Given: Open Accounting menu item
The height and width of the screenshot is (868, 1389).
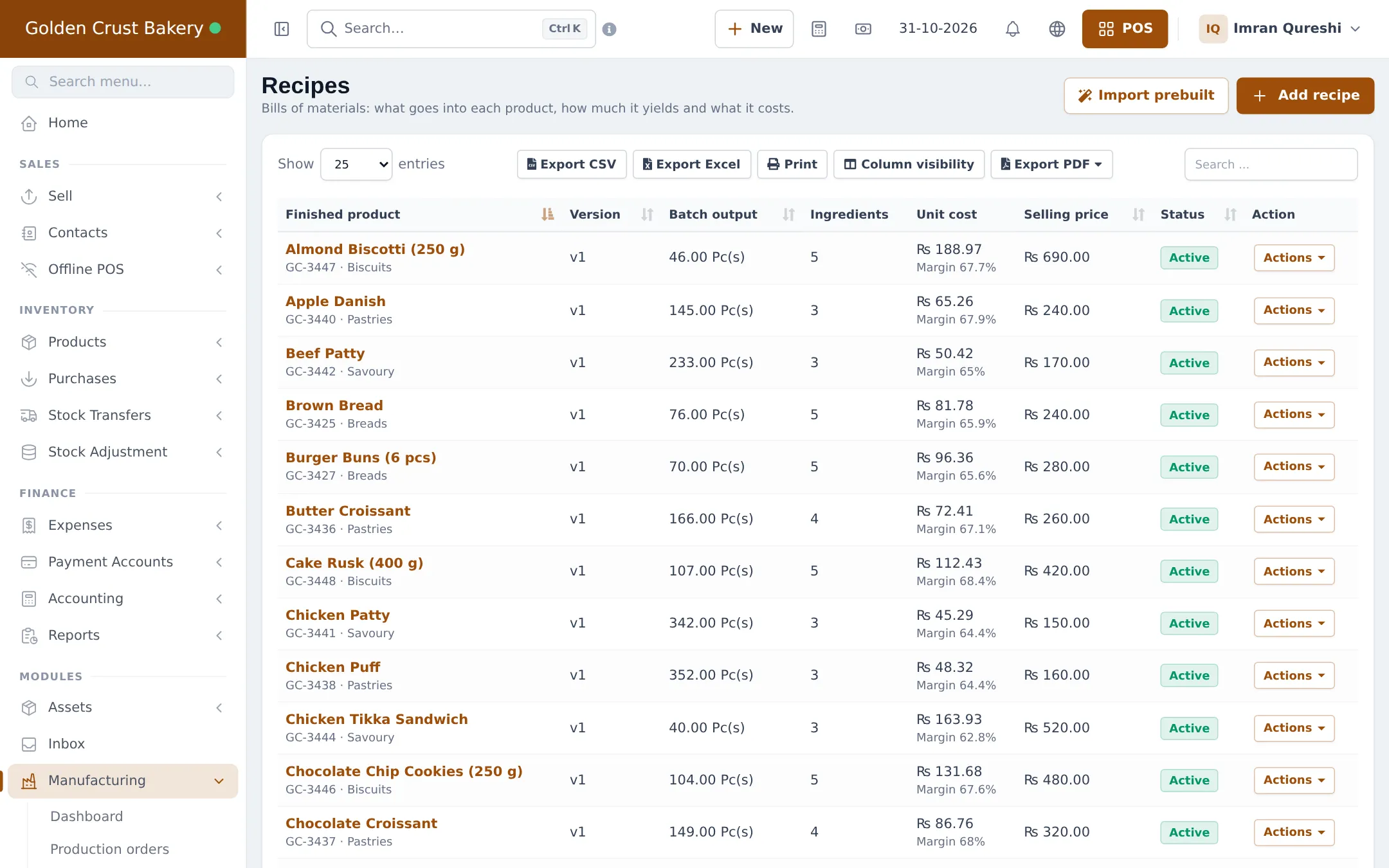Looking at the screenshot, I should 123,599.
